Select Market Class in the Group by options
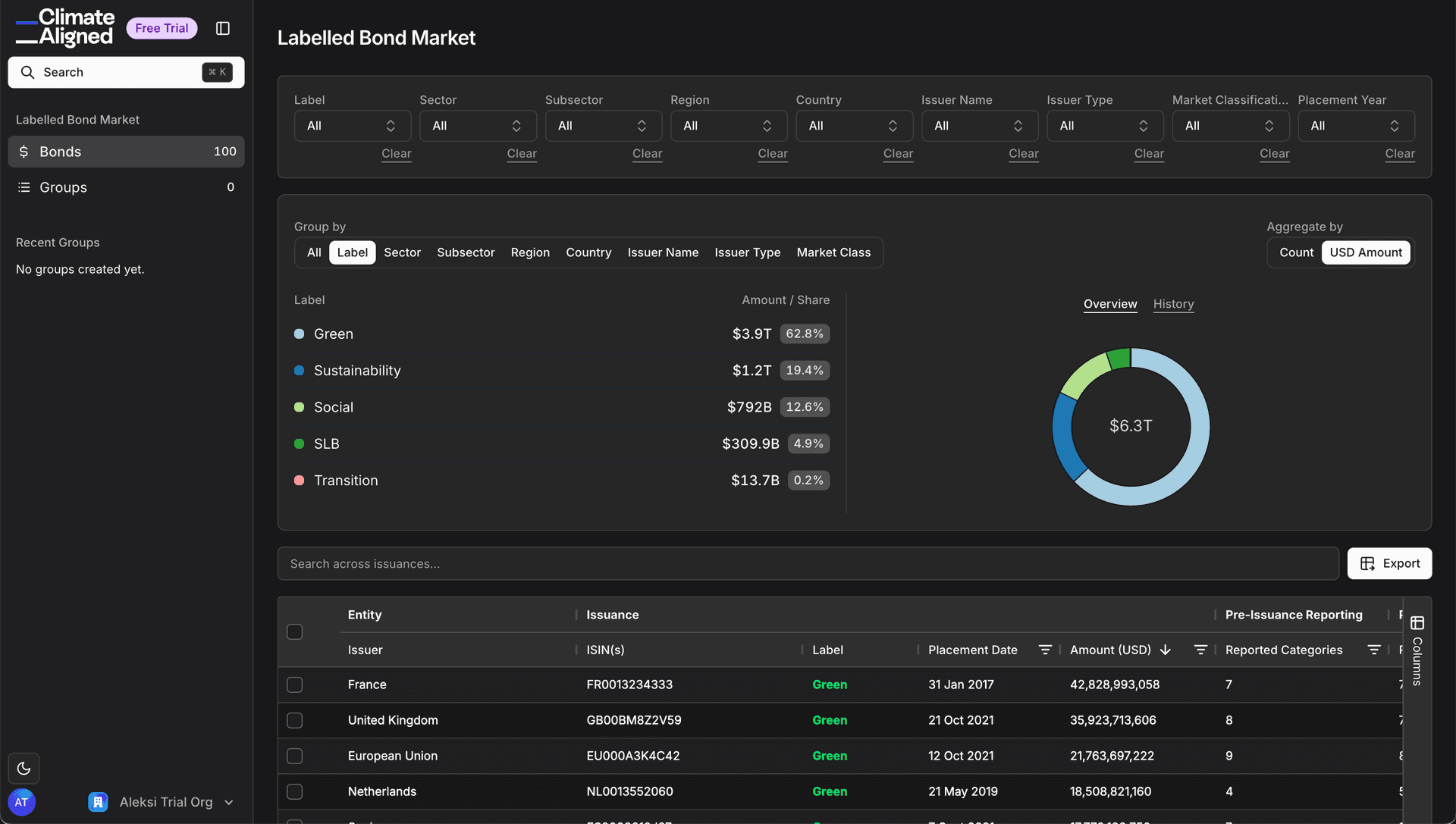 click(833, 252)
